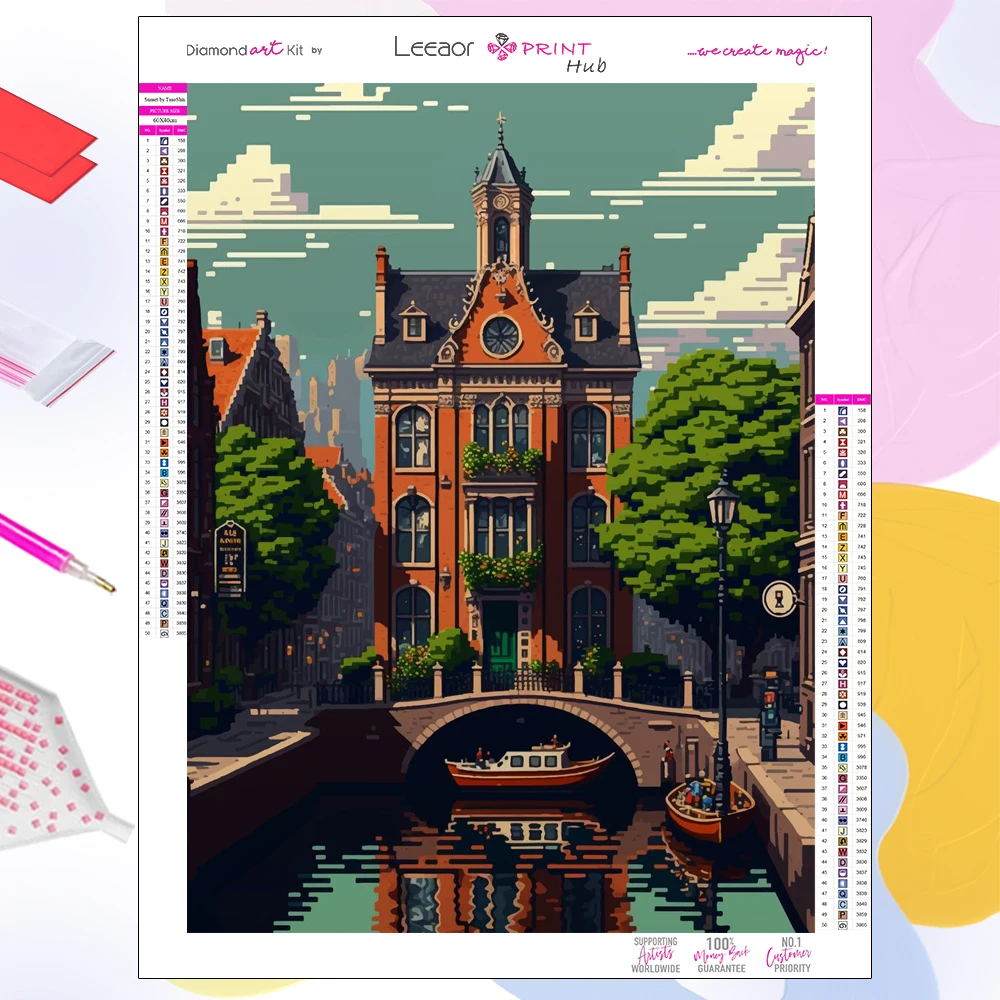Click the 'Diamond art Kit by' heading

click(254, 49)
